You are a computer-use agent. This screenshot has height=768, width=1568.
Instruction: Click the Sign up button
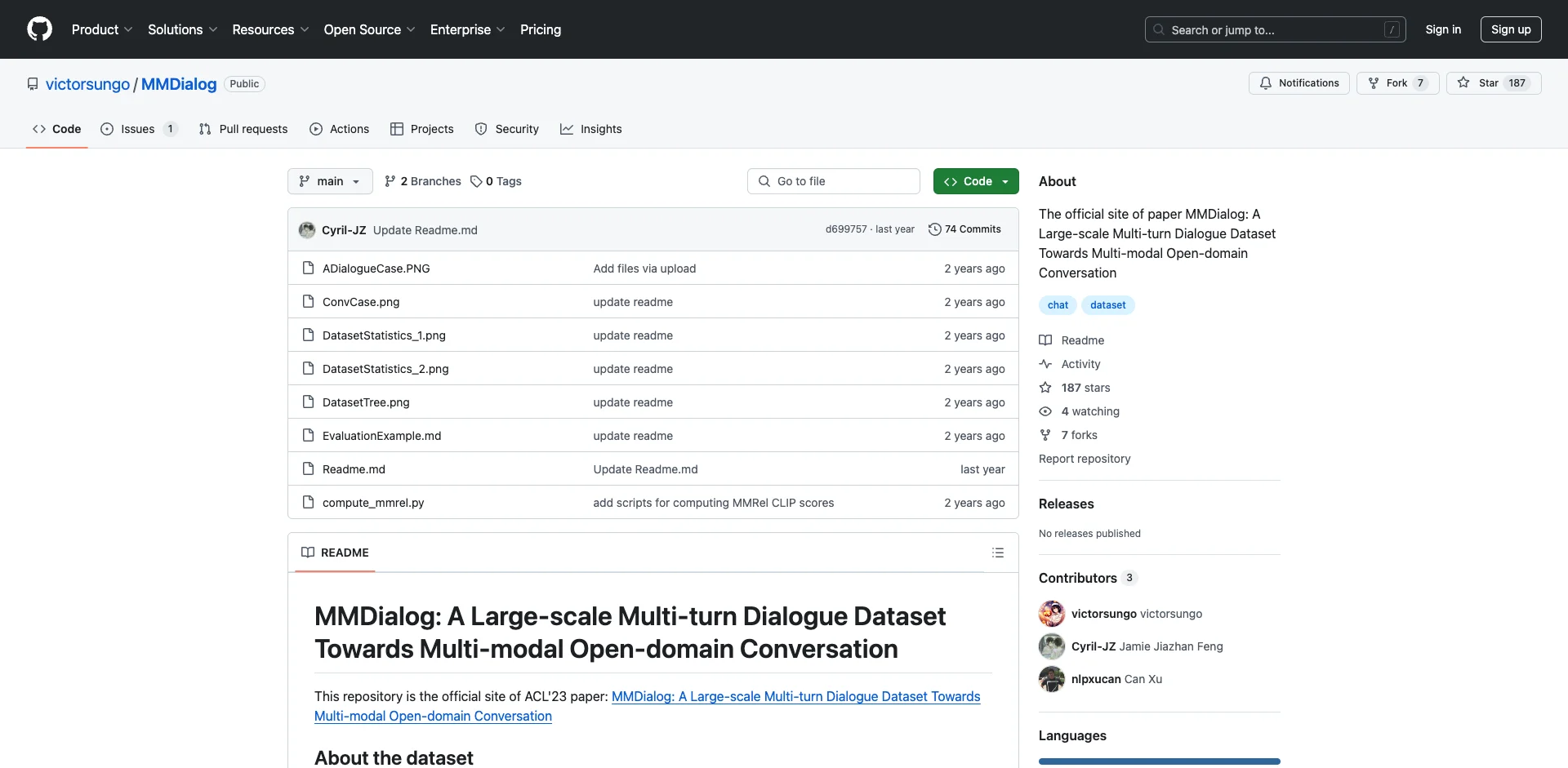point(1511,29)
